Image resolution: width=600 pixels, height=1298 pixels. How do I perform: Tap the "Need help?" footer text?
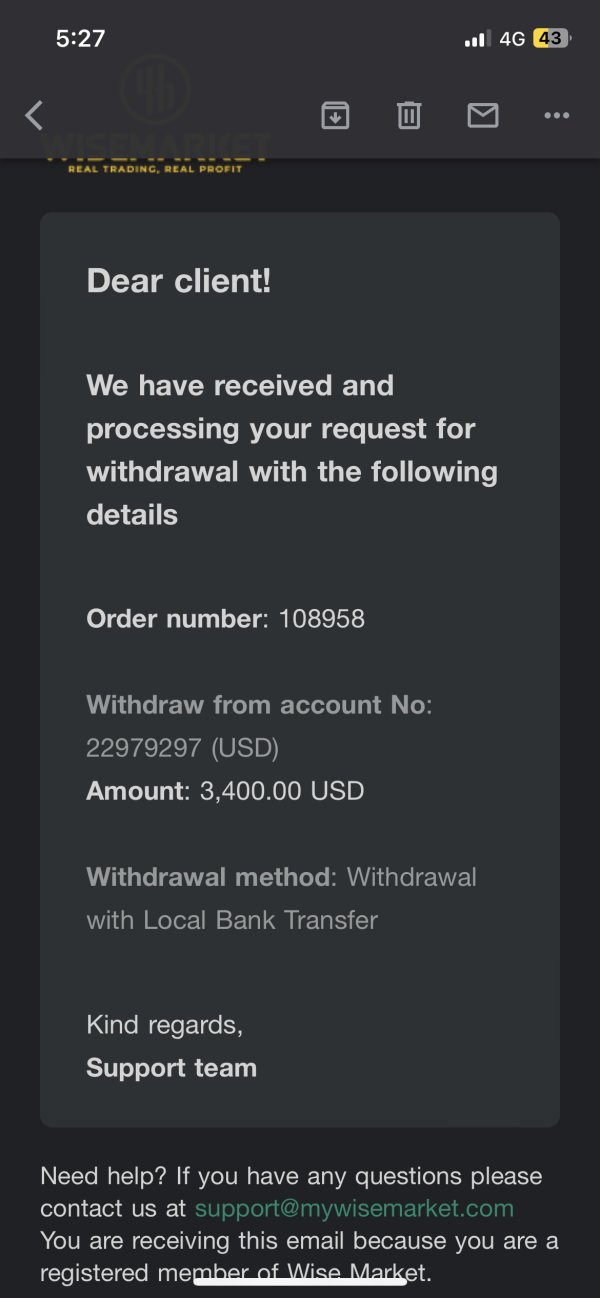(x=96, y=1176)
